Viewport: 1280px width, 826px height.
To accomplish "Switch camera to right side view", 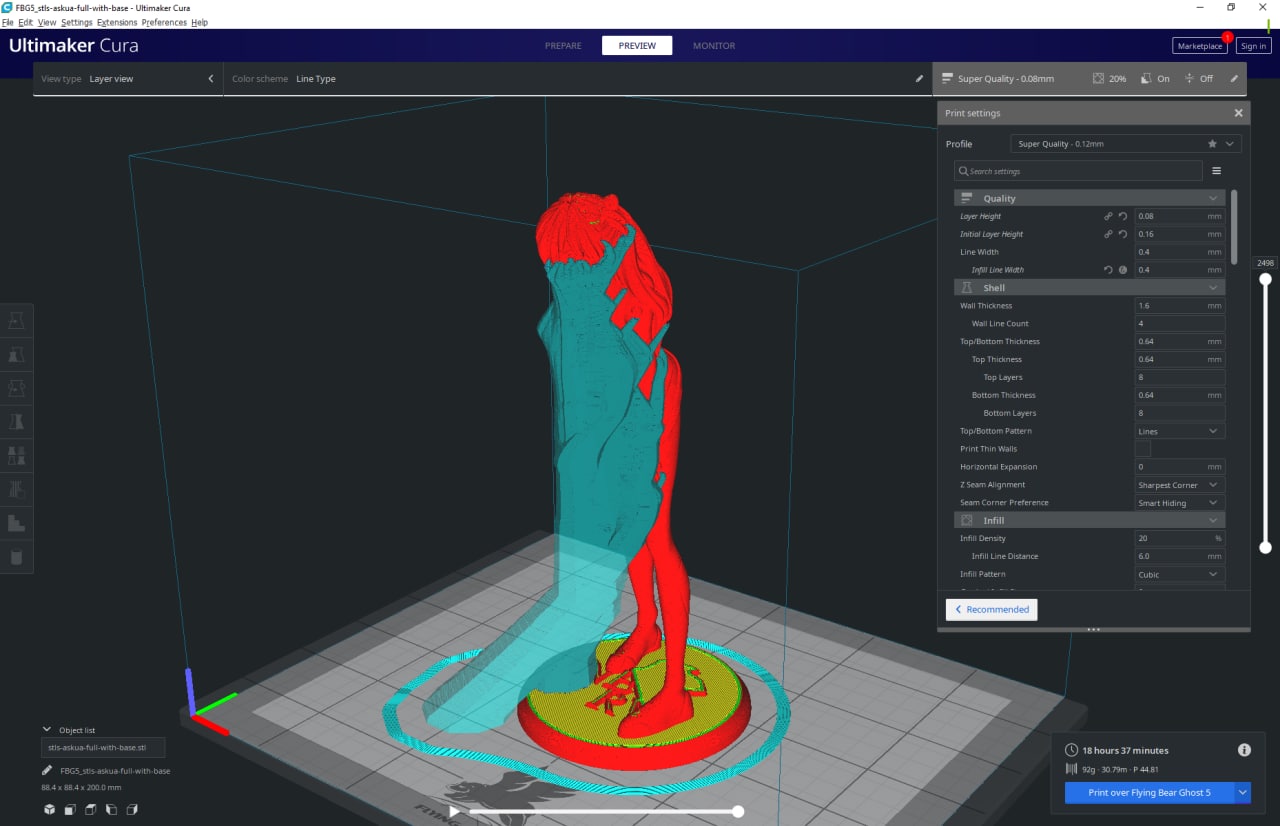I will [x=132, y=809].
